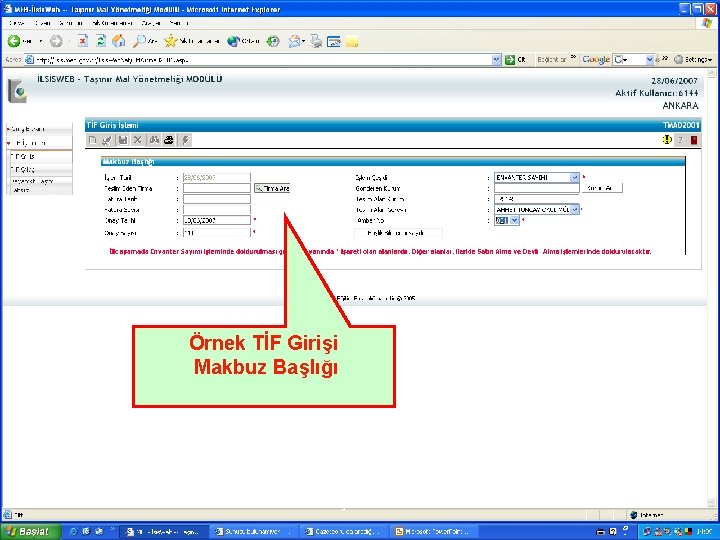Click the Delete X icon in the TİF toolbar
The image size is (720, 540).
coord(137,140)
